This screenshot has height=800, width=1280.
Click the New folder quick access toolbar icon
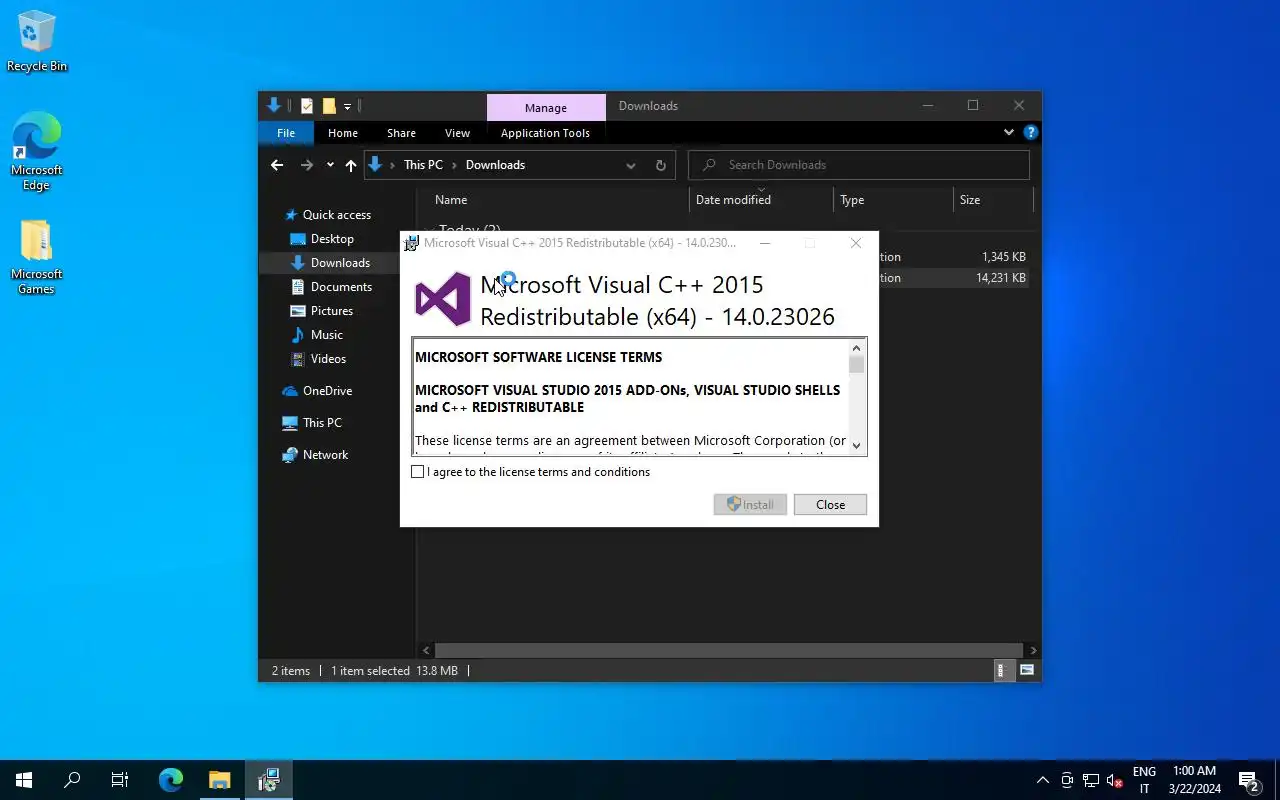pyautogui.click(x=329, y=106)
